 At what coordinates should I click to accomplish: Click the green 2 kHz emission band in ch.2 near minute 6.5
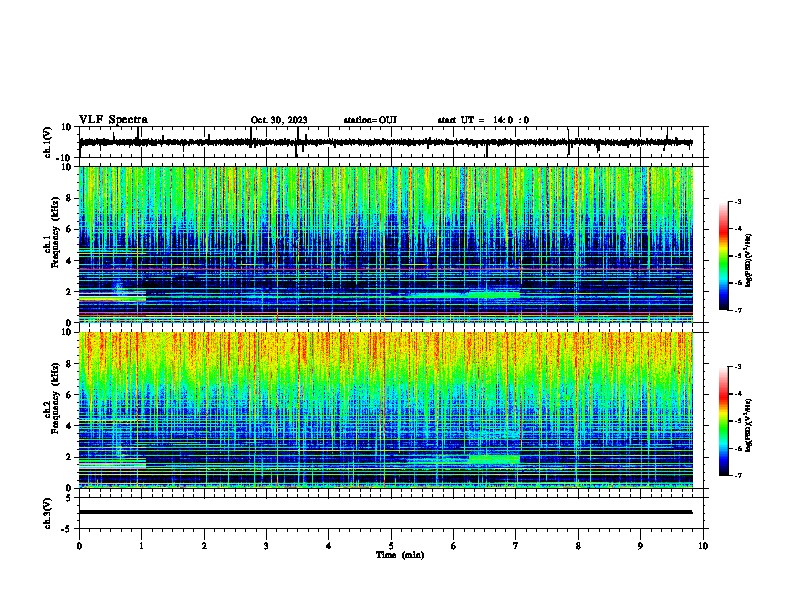(494, 459)
